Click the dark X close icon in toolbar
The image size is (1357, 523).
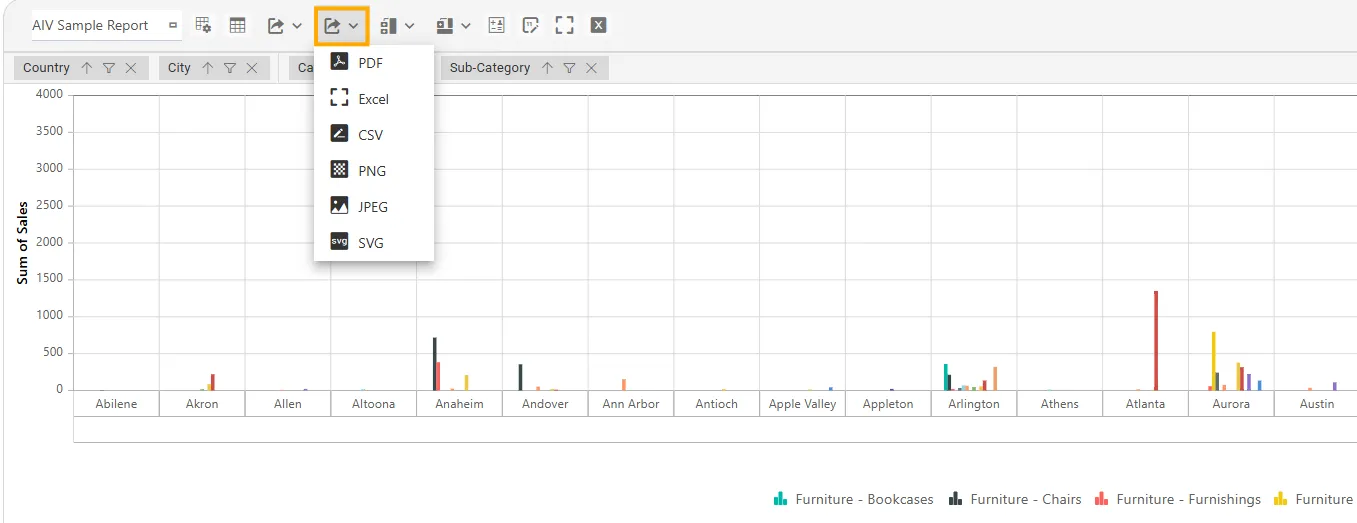point(598,25)
